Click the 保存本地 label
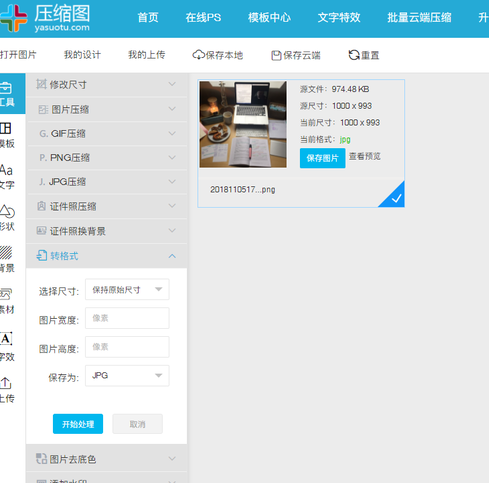Image resolution: width=489 pixels, height=483 pixels. coord(224,55)
